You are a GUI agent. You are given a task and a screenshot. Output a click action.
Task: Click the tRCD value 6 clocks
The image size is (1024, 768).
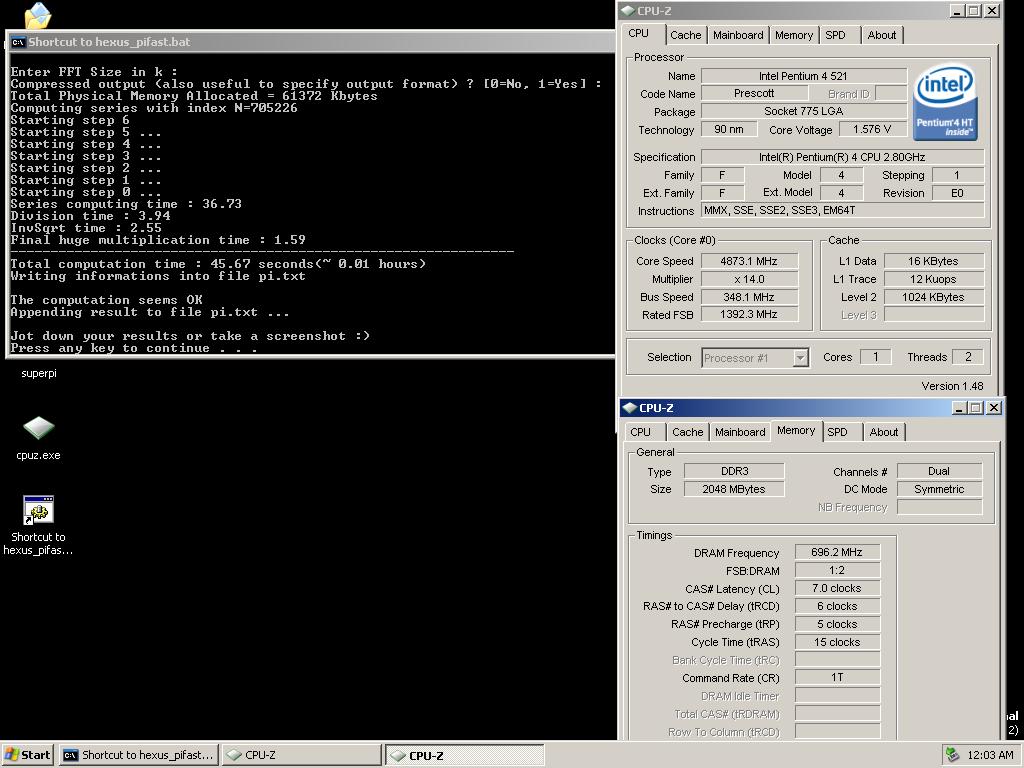pyautogui.click(x=837, y=606)
